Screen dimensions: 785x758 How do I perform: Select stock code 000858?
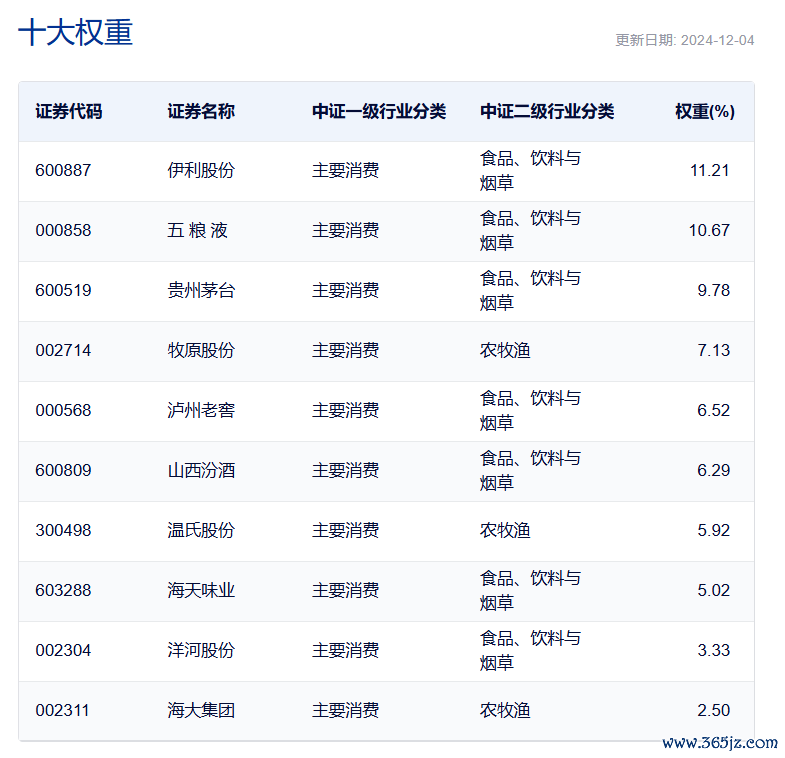[63, 230]
